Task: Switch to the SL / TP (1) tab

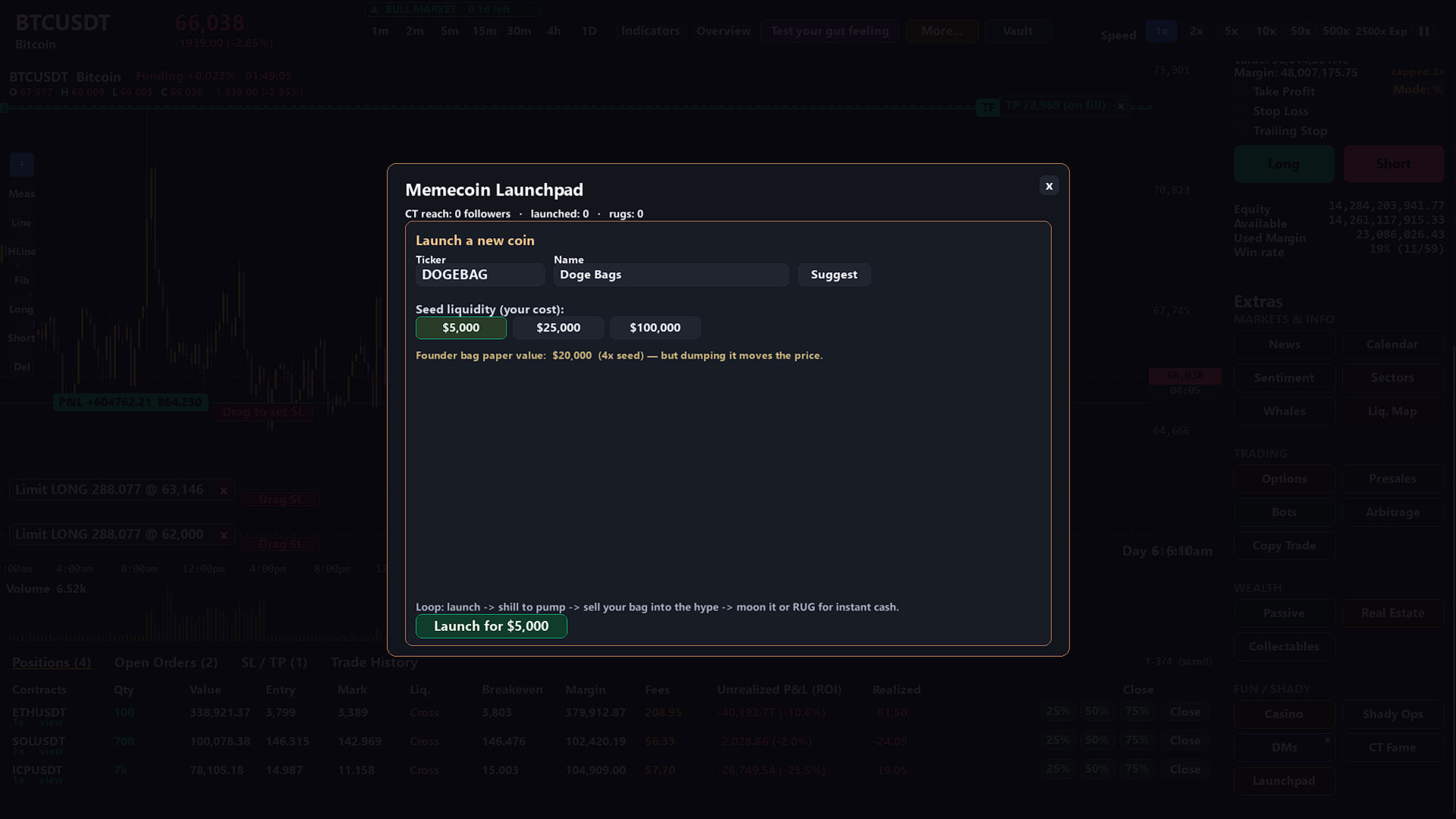Action: (x=275, y=663)
